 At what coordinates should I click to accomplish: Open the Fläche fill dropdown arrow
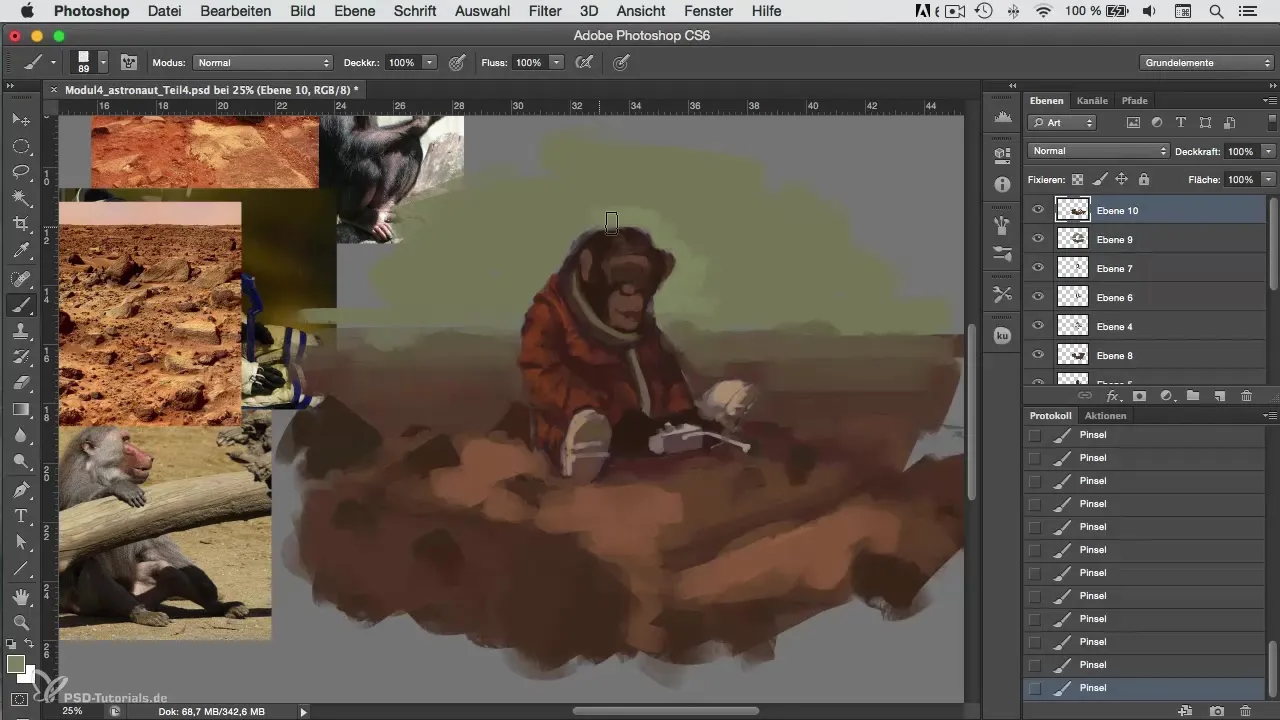[x=1268, y=180]
